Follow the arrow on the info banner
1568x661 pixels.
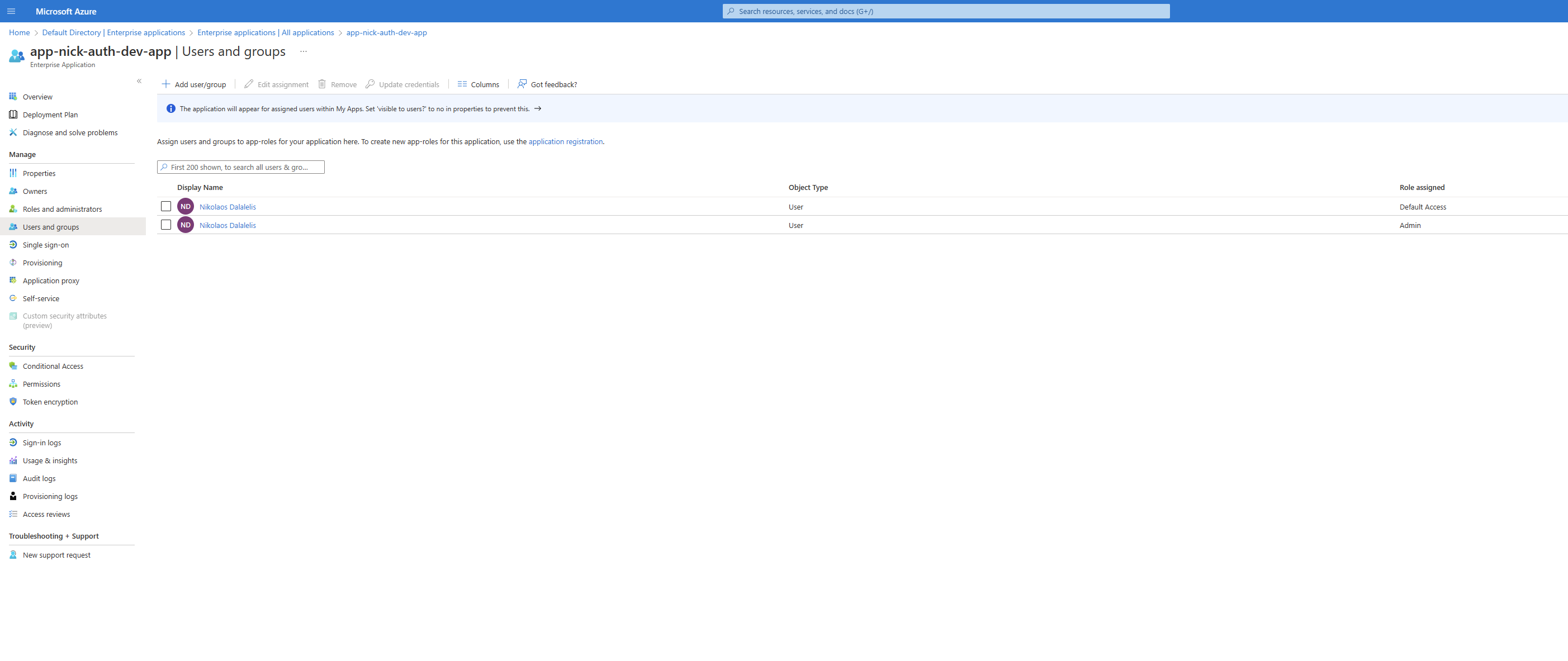(537, 109)
